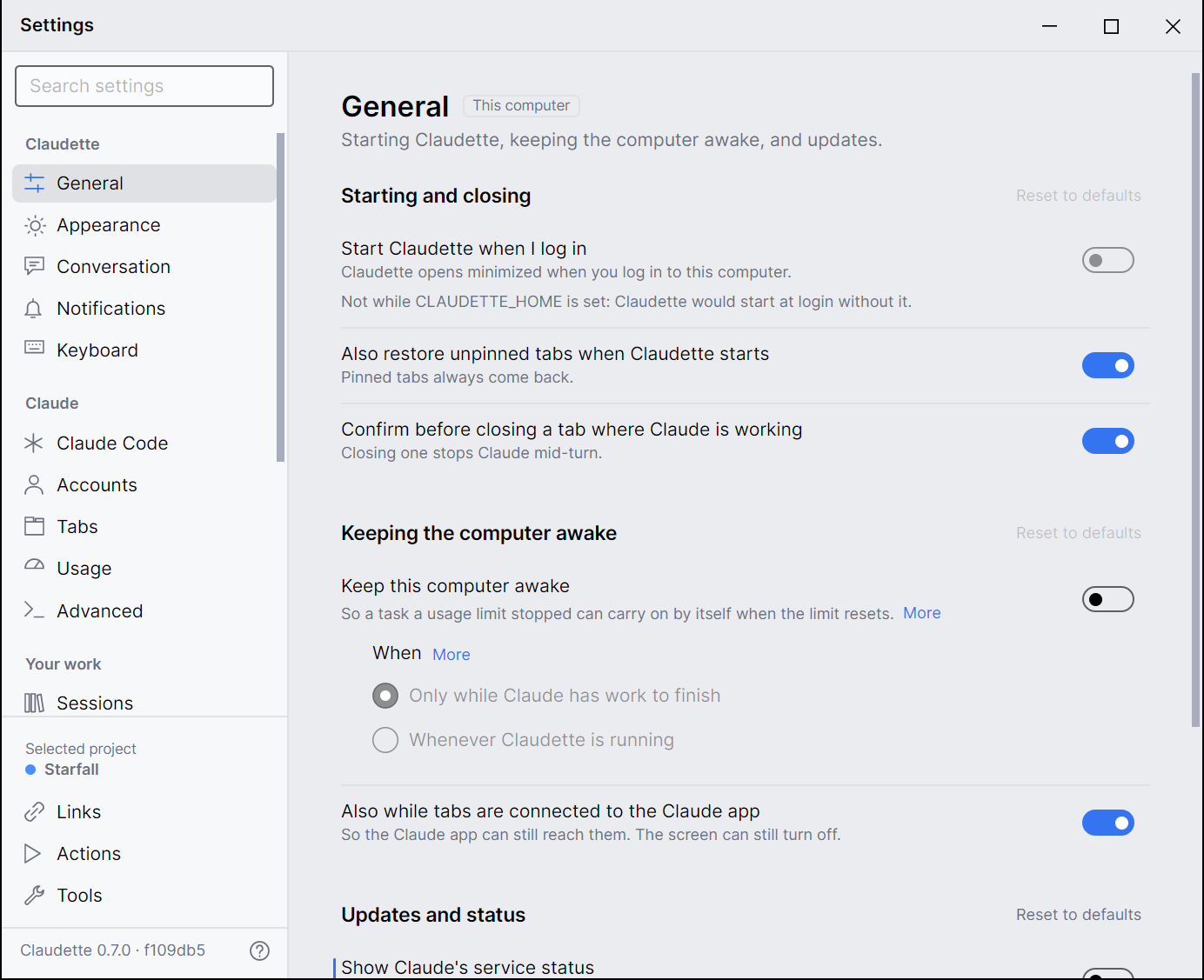This screenshot has height=980, width=1204.
Task: Click the Links chain icon
Action: pos(34,812)
